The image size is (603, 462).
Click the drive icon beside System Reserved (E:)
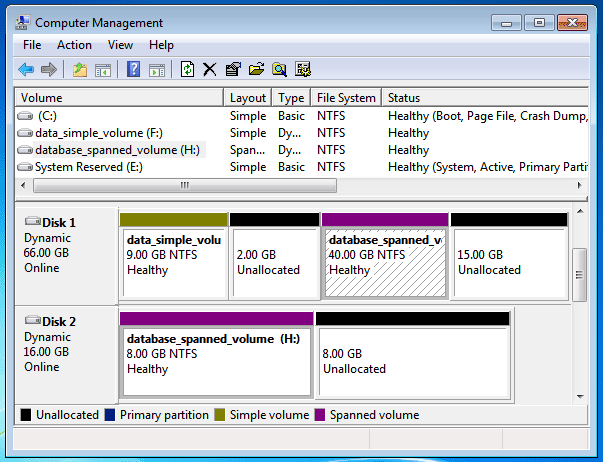(25, 167)
